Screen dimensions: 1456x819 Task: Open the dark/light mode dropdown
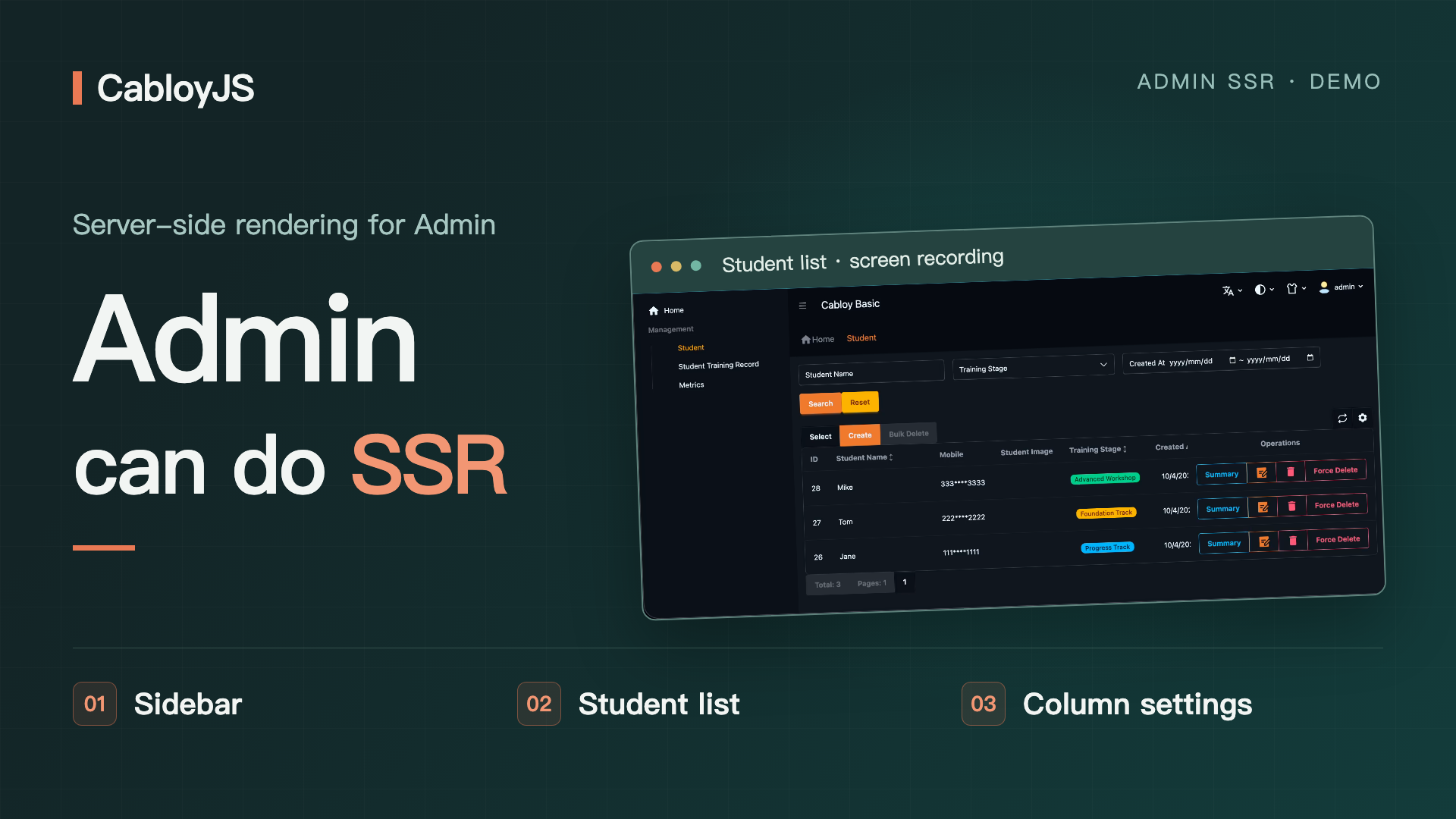point(1264,290)
